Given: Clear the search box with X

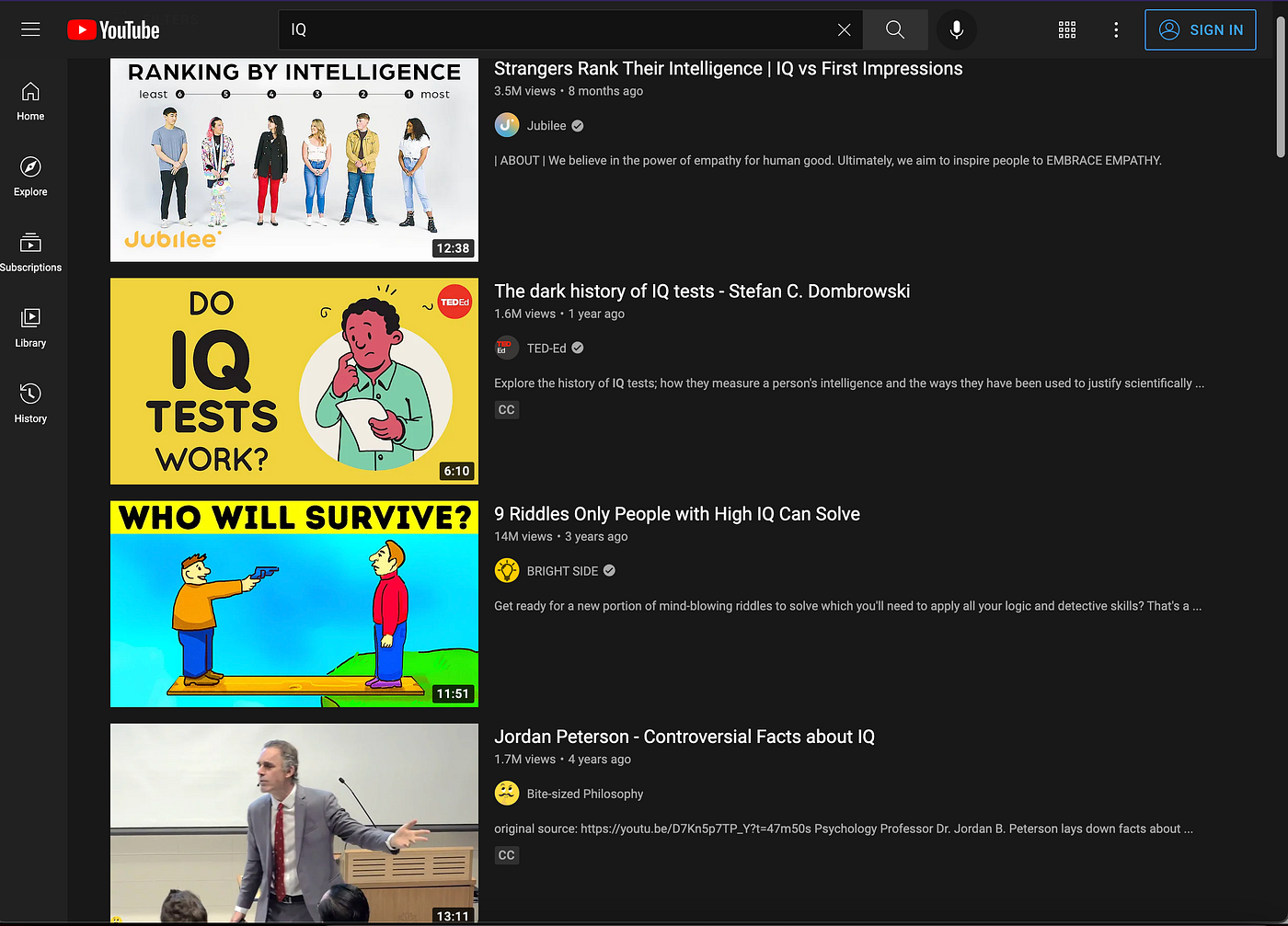Looking at the screenshot, I should click(x=844, y=29).
